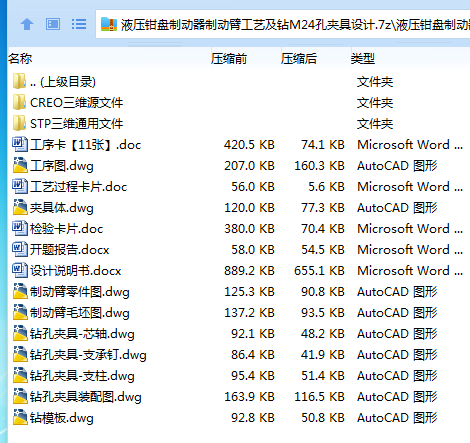Viewport: 470px width, 443px height.
Task: Click the Word icon of 设计说明书.docx
Action: pos(20,270)
